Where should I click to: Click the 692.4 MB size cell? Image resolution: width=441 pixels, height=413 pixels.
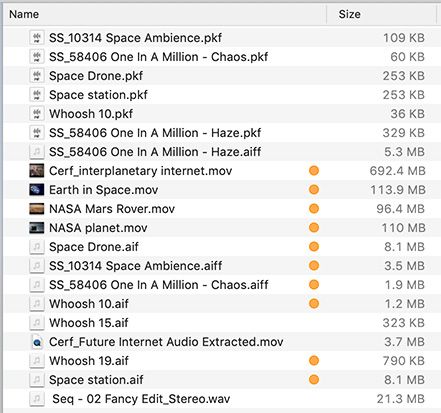coord(397,171)
